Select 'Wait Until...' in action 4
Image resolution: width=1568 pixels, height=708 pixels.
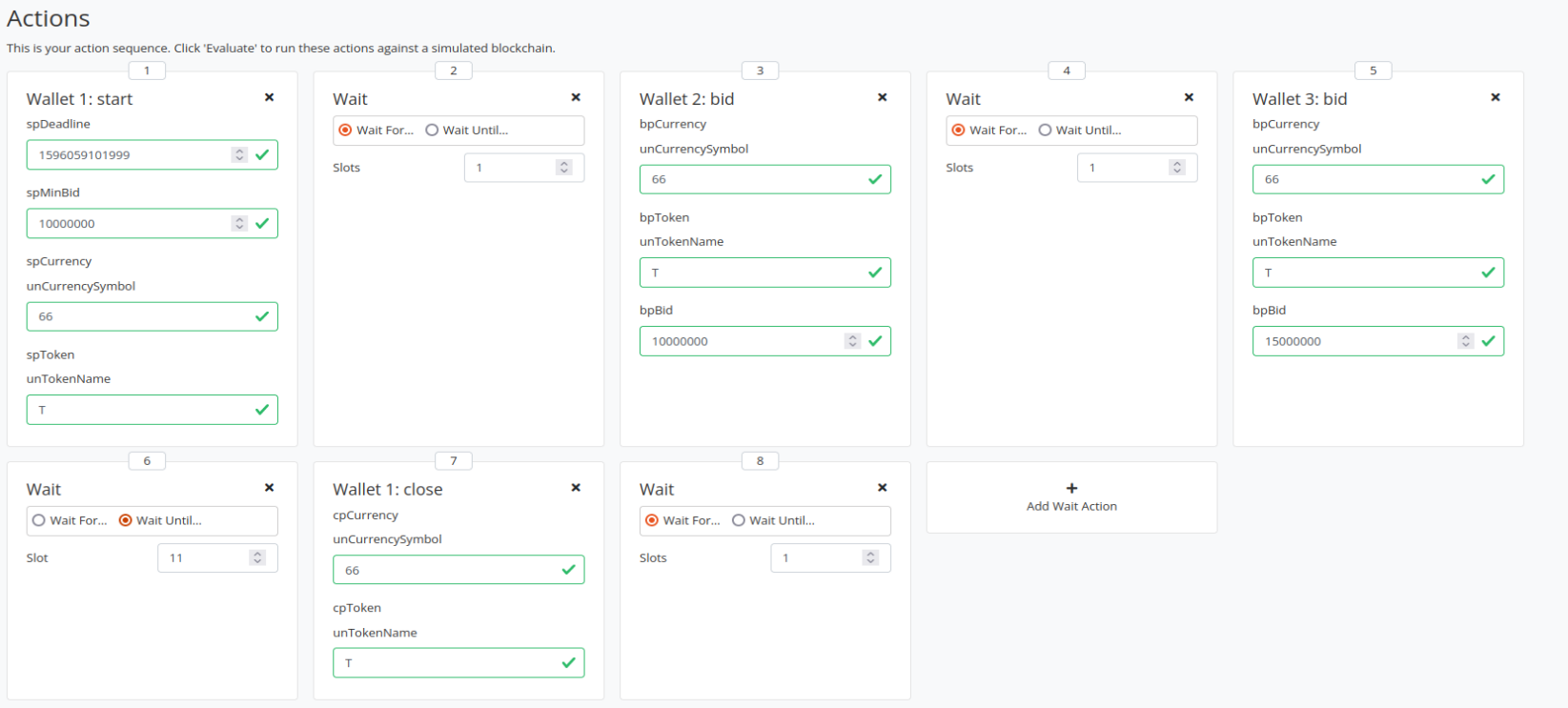pyautogui.click(x=1046, y=131)
